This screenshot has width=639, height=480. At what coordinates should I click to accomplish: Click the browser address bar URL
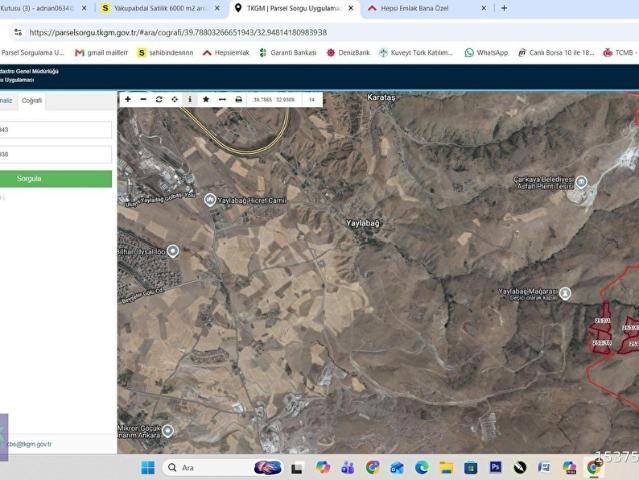178,33
